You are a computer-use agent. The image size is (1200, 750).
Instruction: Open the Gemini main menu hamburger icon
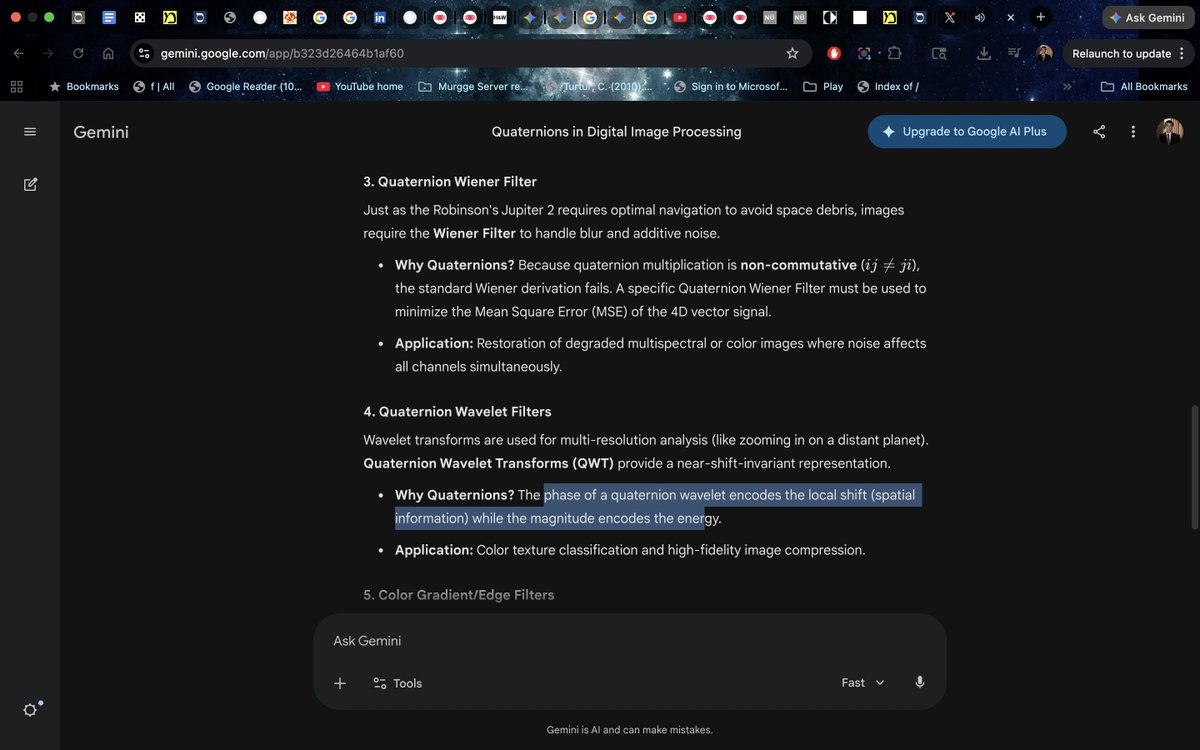click(30, 132)
